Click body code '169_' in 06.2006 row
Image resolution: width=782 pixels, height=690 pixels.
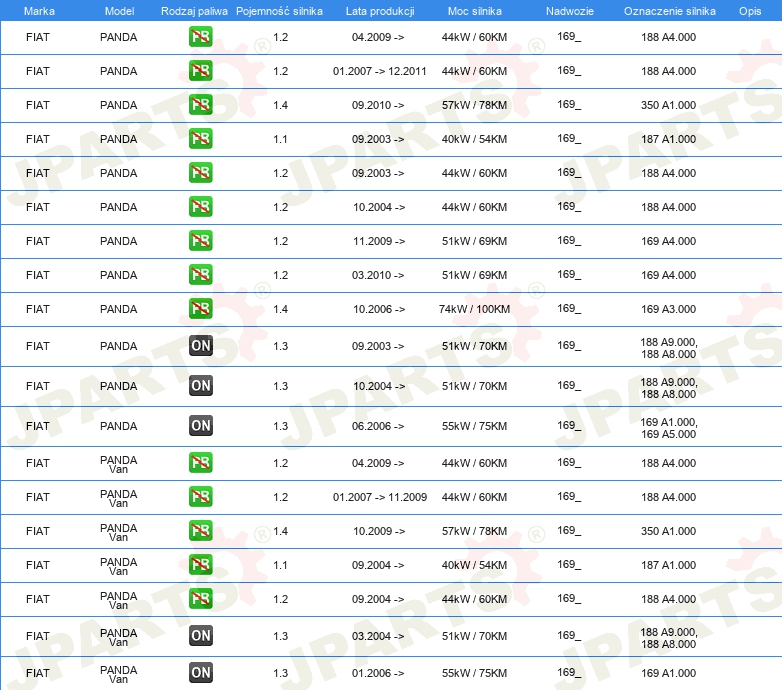coord(569,425)
